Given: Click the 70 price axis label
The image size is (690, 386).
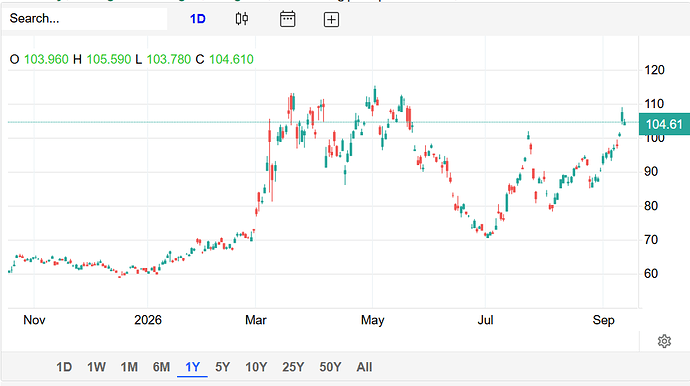Looking at the screenshot, I should click(x=651, y=240).
